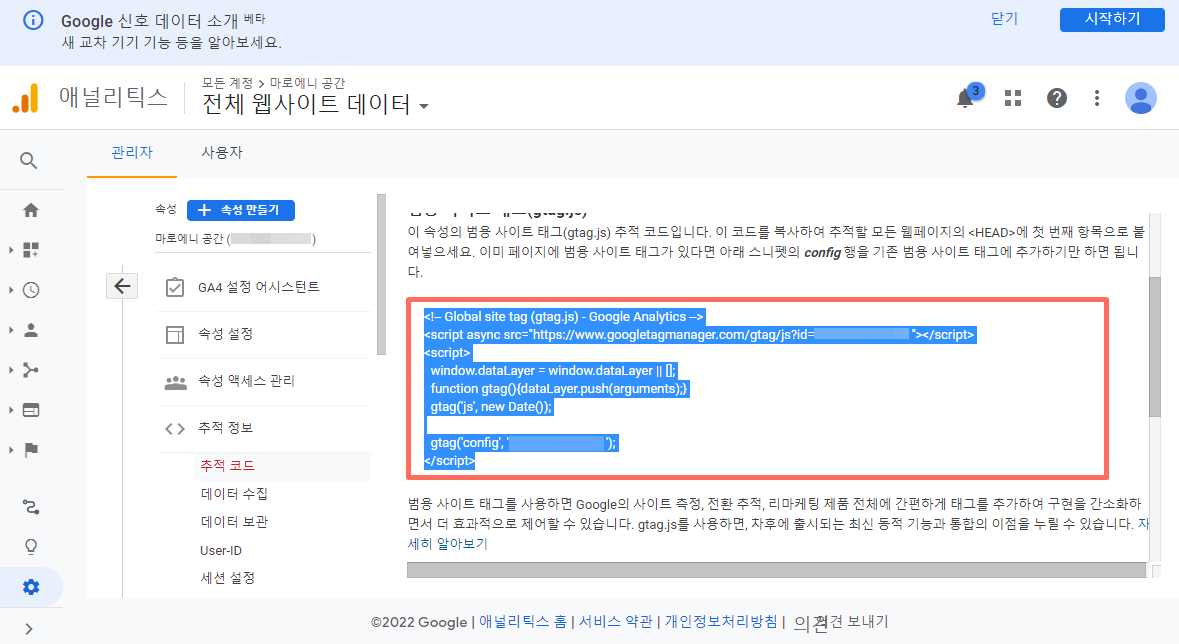Expand the left navigation with bottom chevron
Image resolution: width=1179 pixels, height=644 pixels.
coord(29,629)
